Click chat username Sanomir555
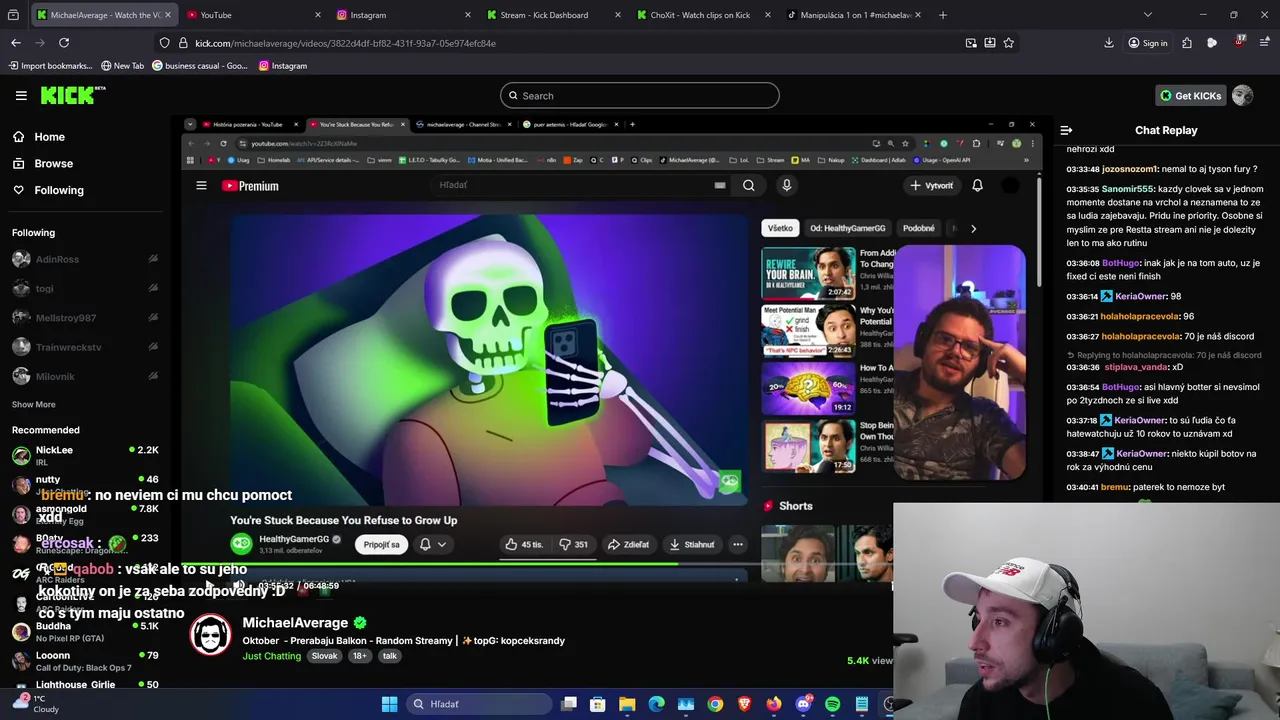This screenshot has width=1280, height=720. pyautogui.click(x=1128, y=189)
